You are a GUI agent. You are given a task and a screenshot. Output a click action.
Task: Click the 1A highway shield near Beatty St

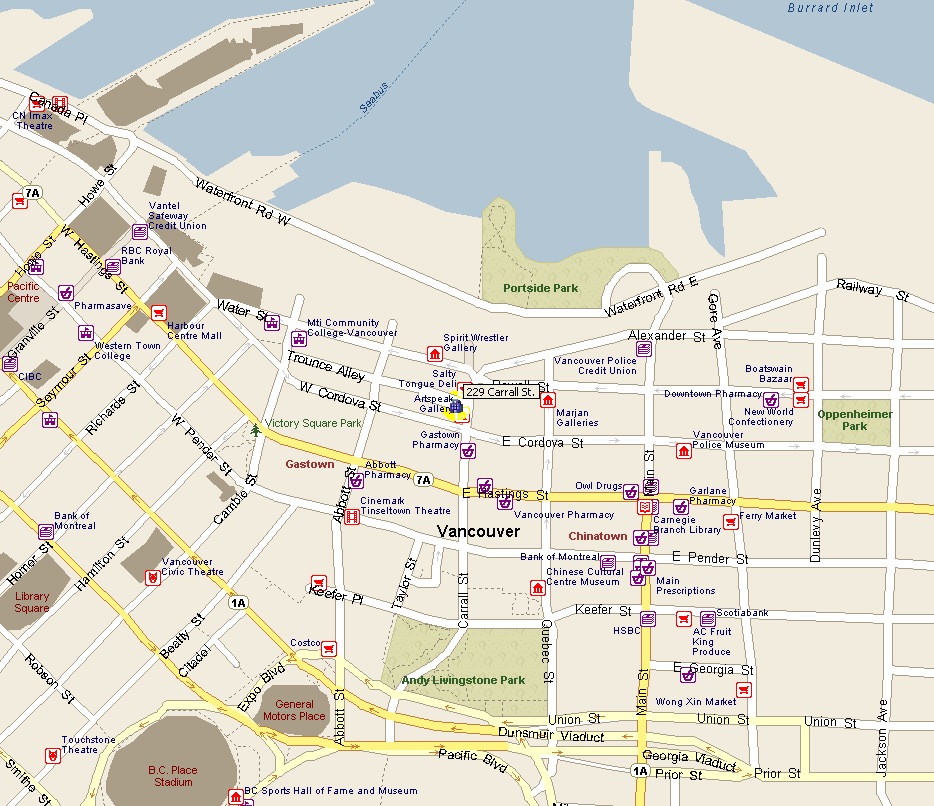click(238, 603)
